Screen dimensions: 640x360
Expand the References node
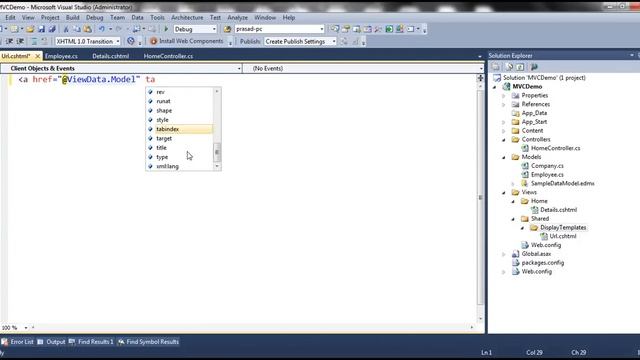tap(504, 104)
